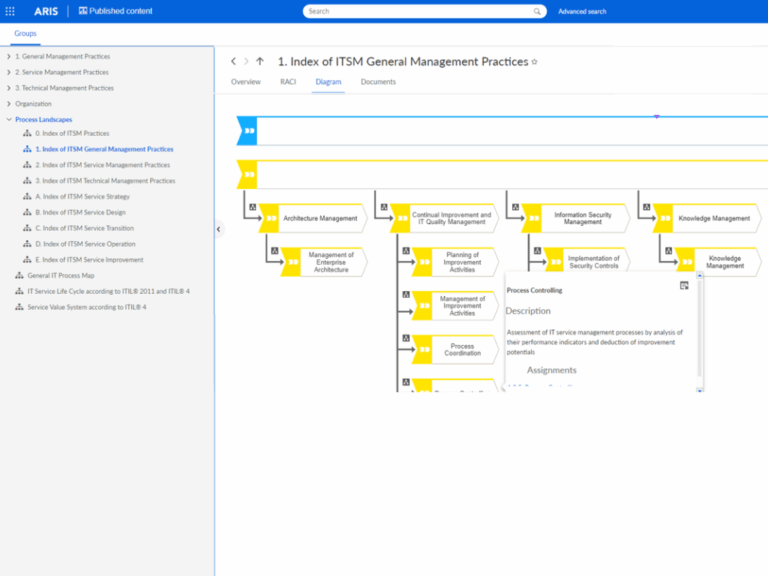The height and width of the screenshot is (576, 768).
Task: Open IT Service Life Cycle ITIL 2011 item
Action: pyautogui.click(x=108, y=291)
